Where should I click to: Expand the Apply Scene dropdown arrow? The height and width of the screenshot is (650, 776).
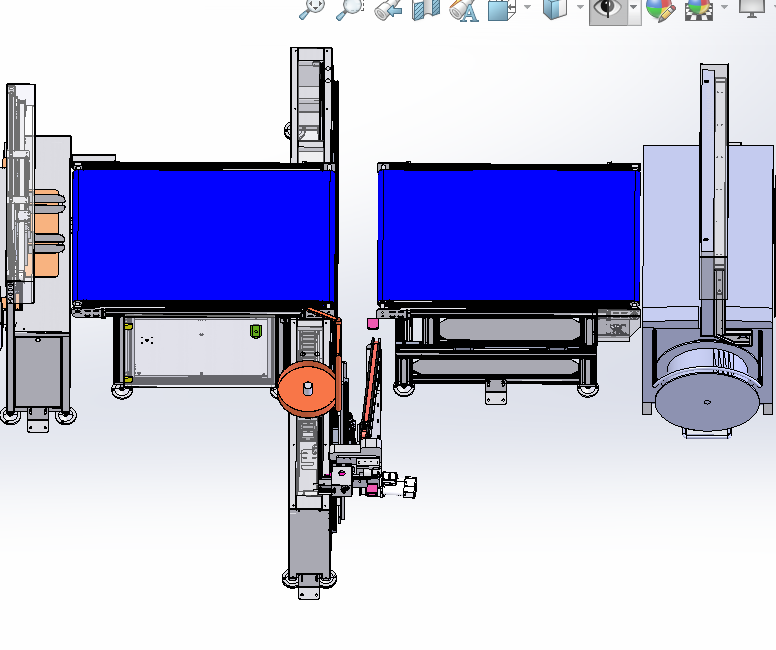click(724, 9)
